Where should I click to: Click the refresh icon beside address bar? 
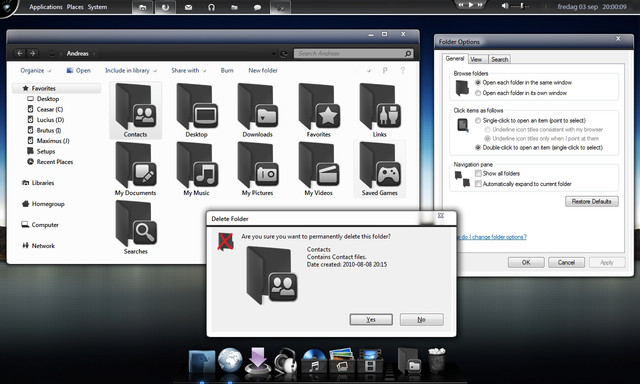click(284, 53)
